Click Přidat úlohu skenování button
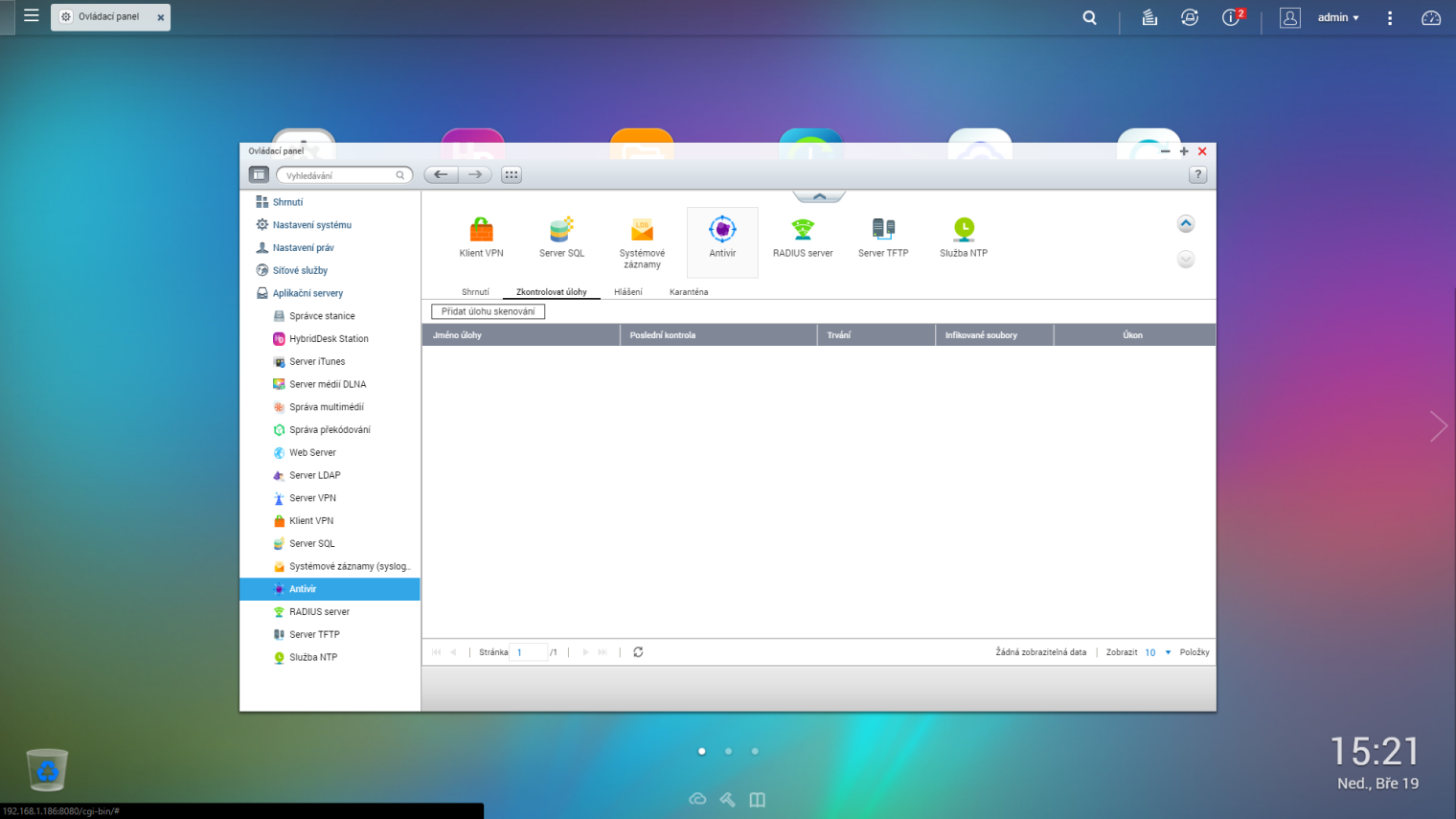The height and width of the screenshot is (819, 1456). point(489,311)
